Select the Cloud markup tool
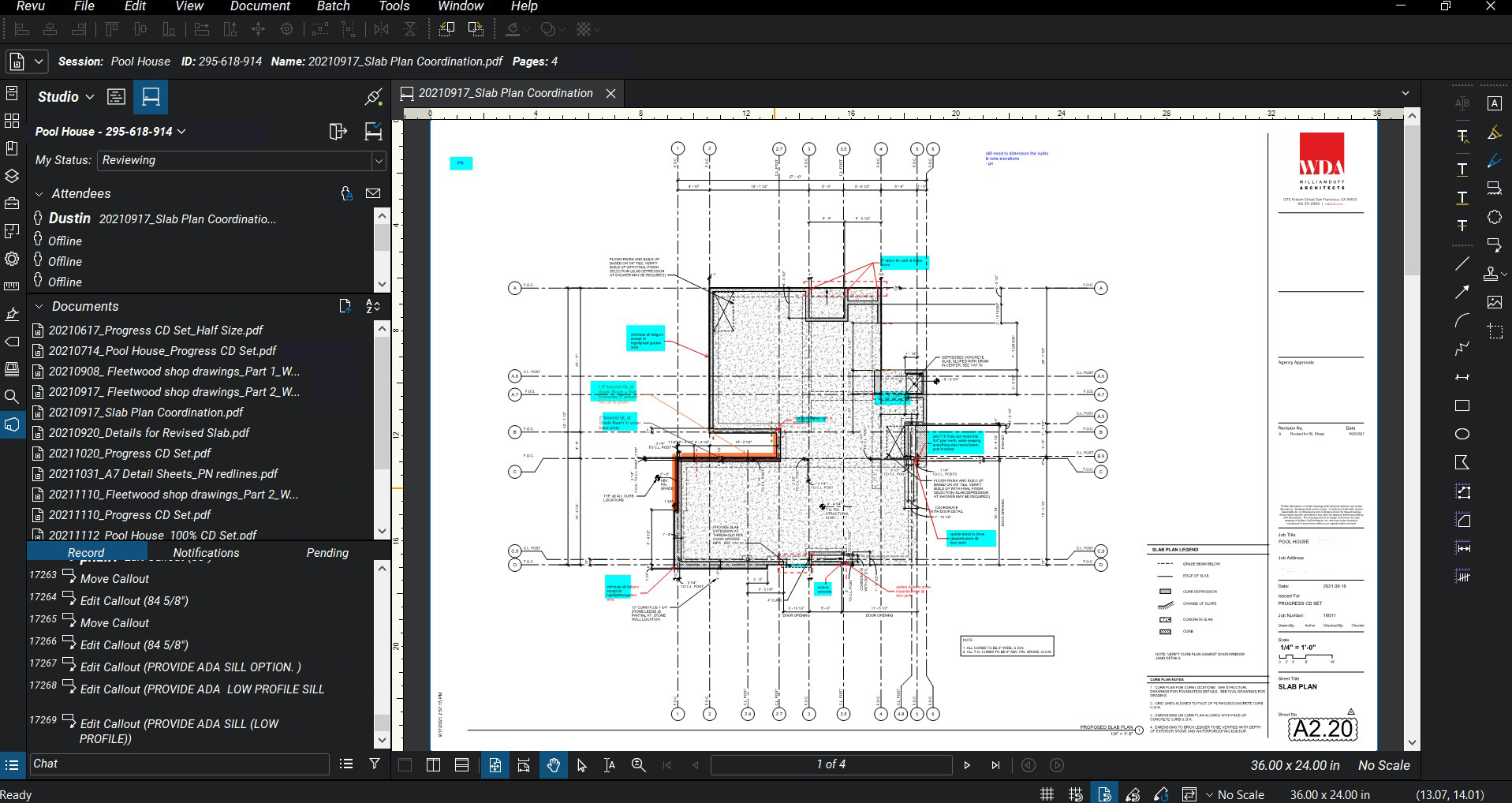Screen dimensions: 1512x803 click(x=1494, y=217)
